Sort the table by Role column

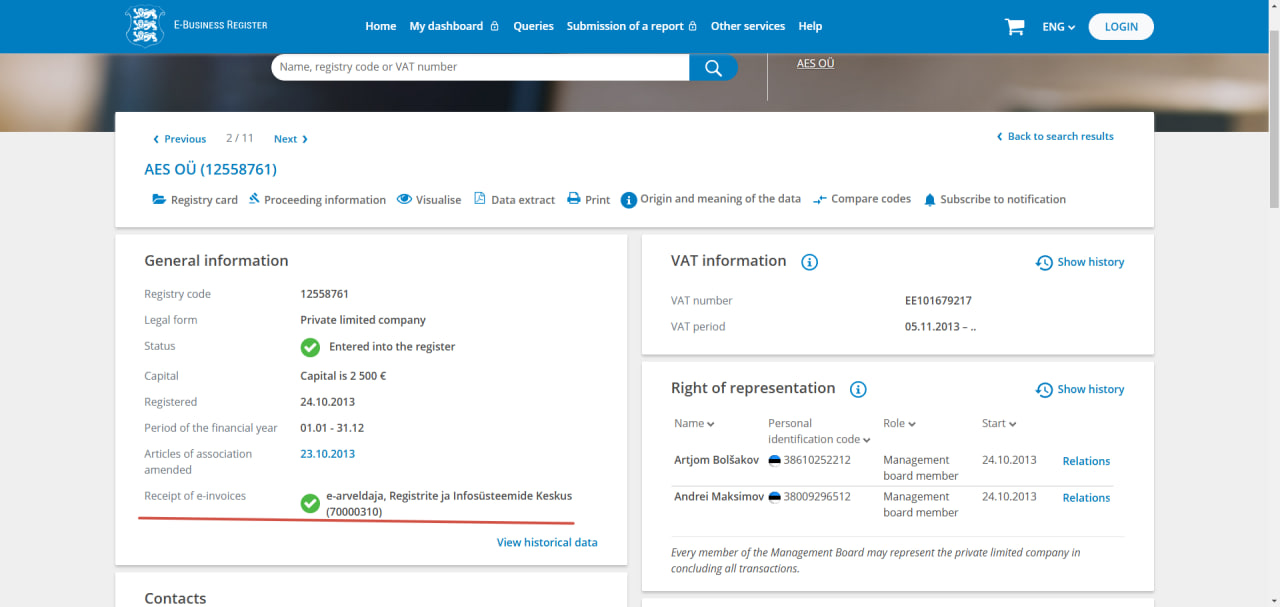coord(899,423)
